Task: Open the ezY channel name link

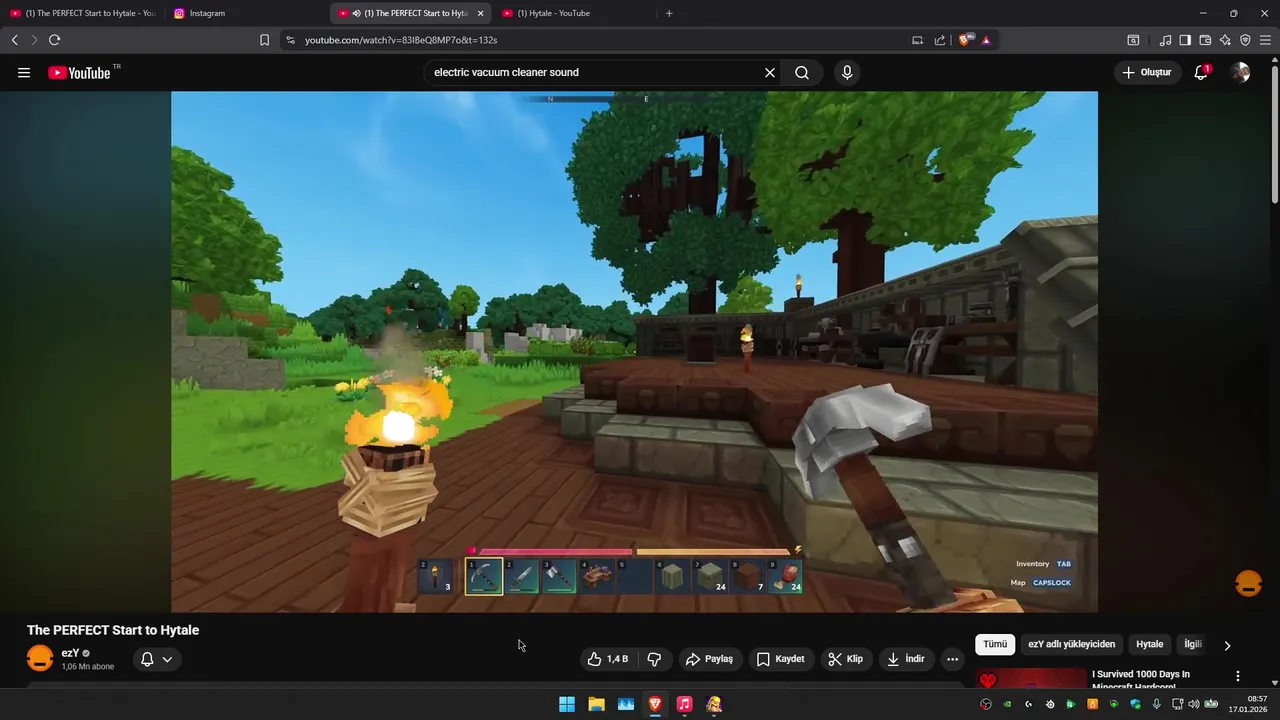Action: coord(70,653)
